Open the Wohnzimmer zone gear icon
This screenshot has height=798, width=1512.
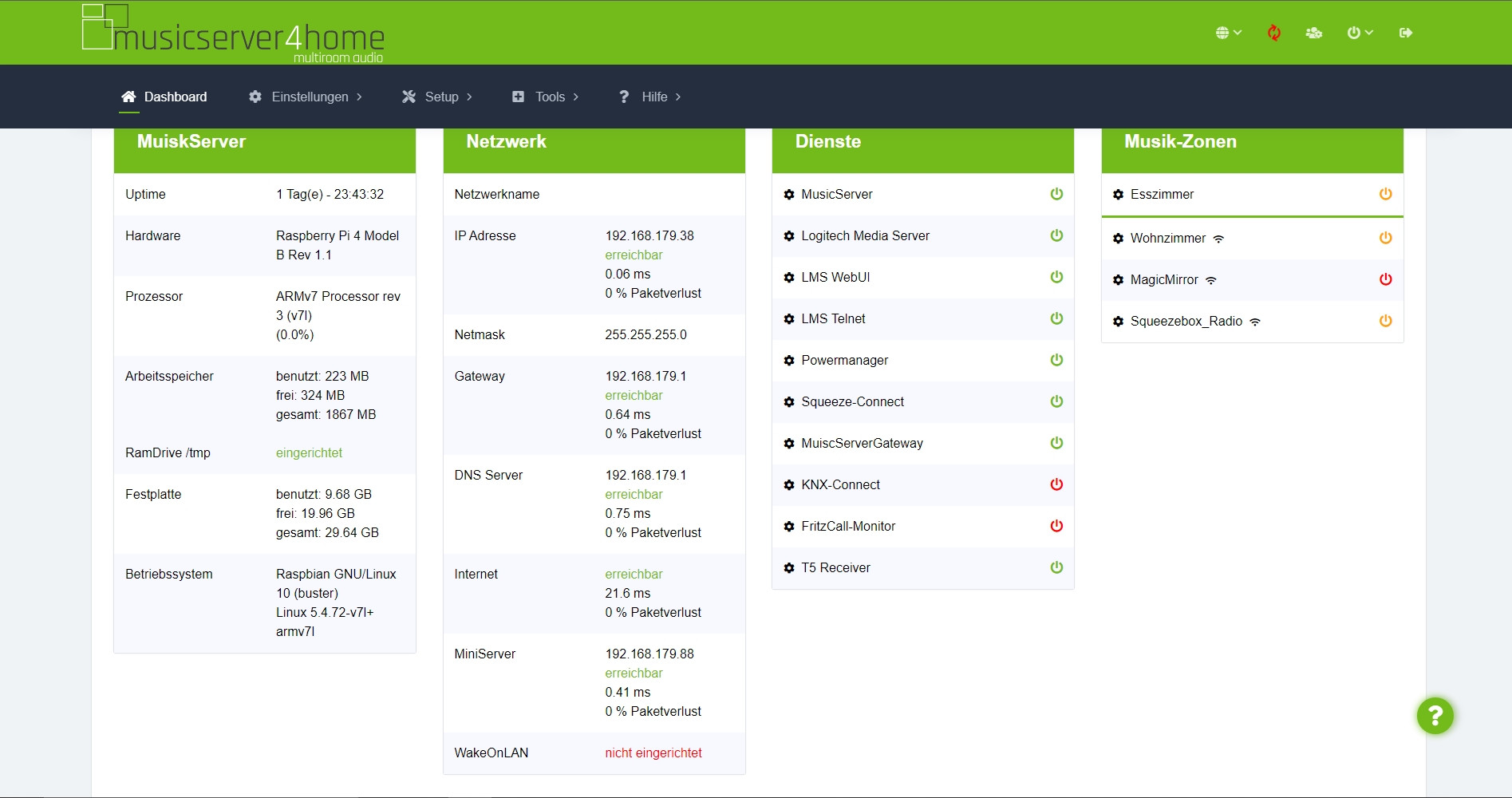pyautogui.click(x=1118, y=239)
